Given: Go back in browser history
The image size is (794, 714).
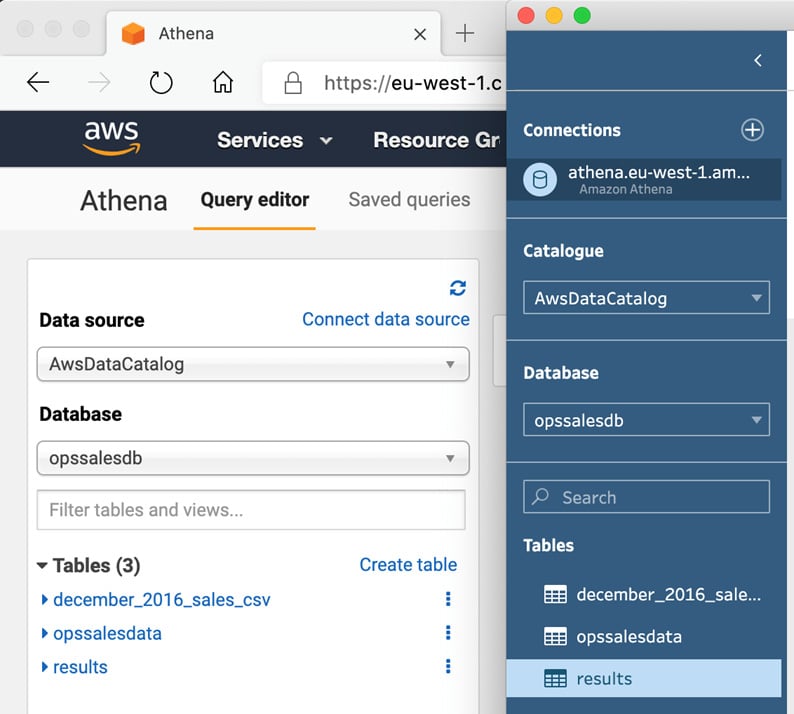Looking at the screenshot, I should (x=38, y=82).
